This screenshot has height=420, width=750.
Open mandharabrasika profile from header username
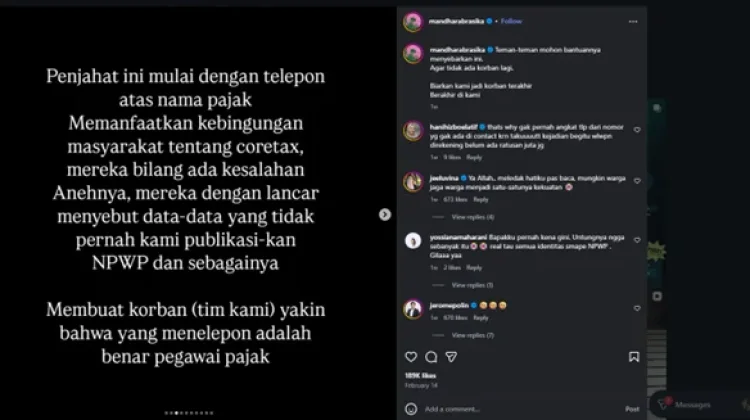coord(456,21)
